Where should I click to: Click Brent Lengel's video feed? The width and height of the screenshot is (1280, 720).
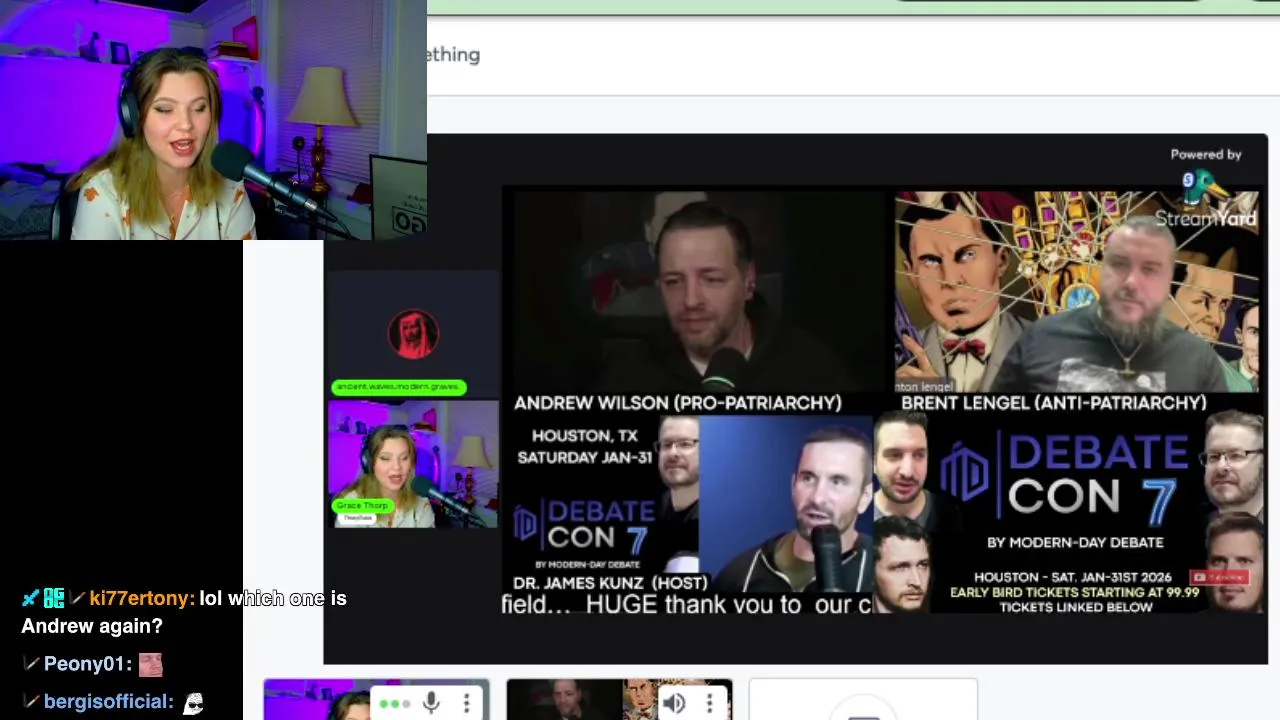[1077, 290]
